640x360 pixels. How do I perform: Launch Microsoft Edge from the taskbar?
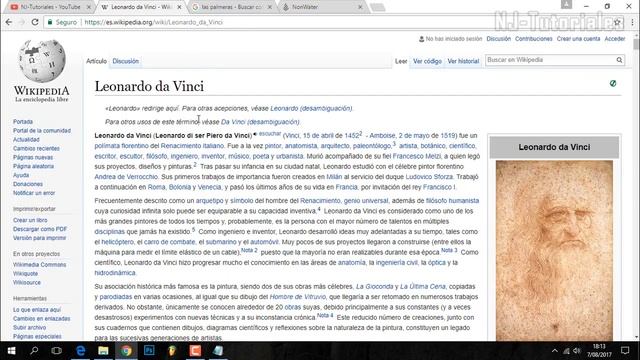point(80,351)
